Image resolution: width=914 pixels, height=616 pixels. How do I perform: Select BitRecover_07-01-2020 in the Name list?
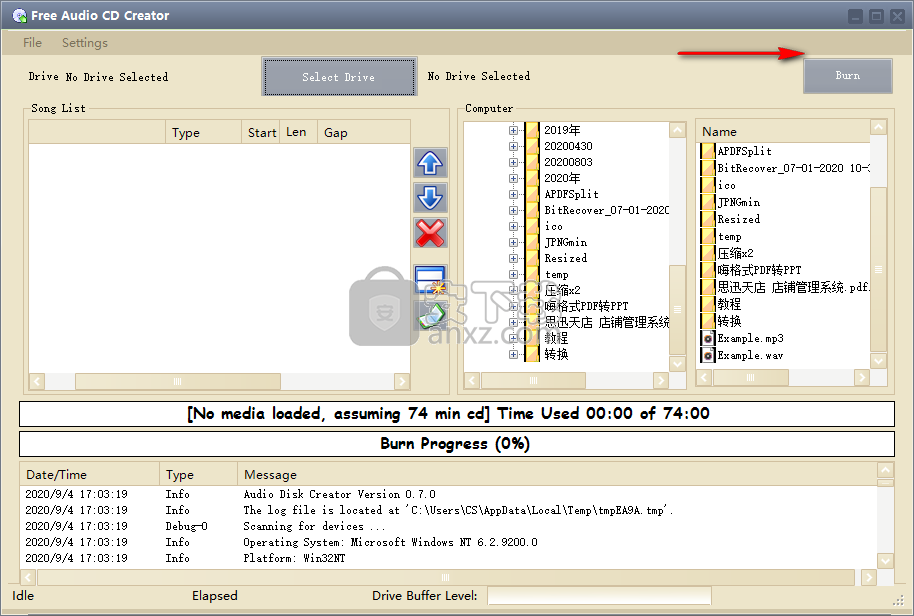click(x=793, y=168)
